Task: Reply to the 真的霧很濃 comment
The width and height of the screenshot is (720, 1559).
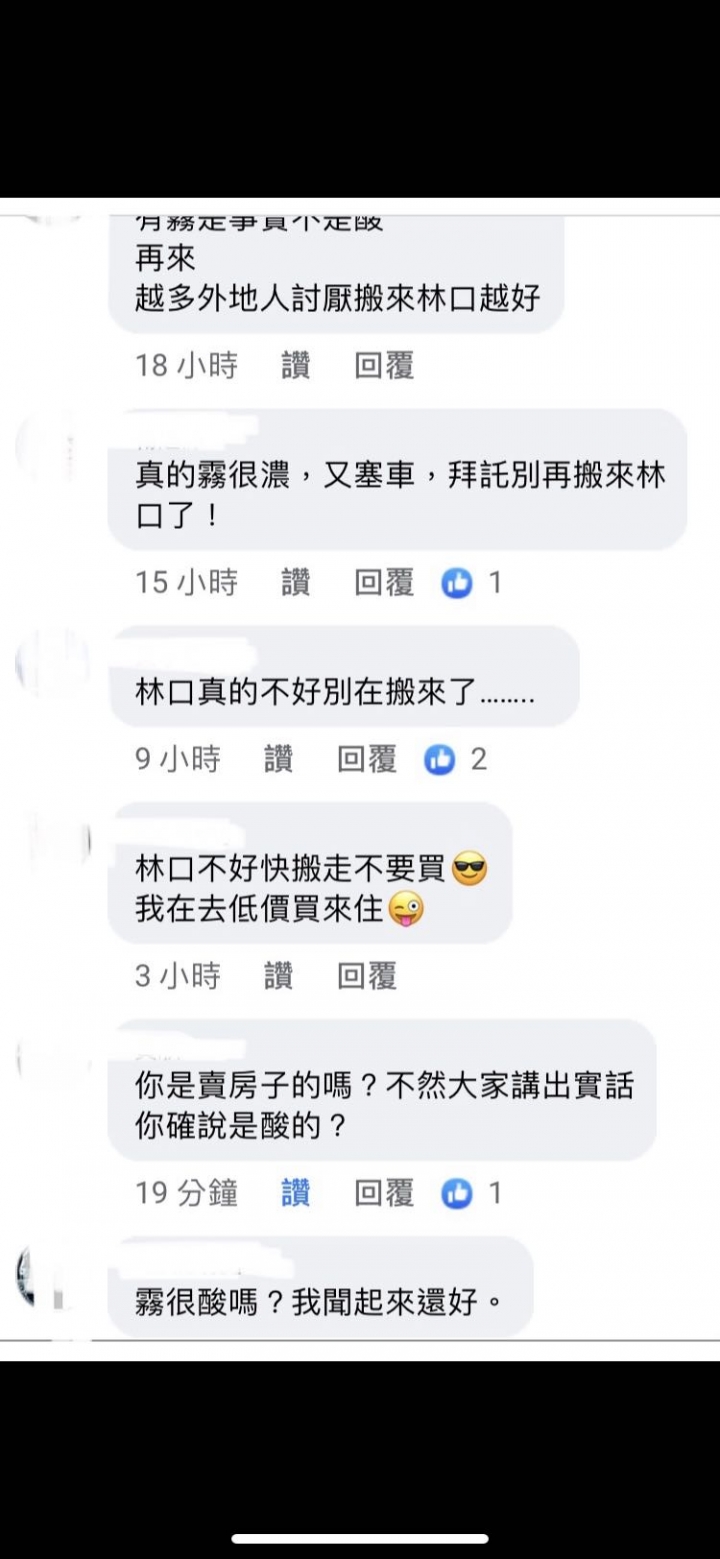Action: 384,582
